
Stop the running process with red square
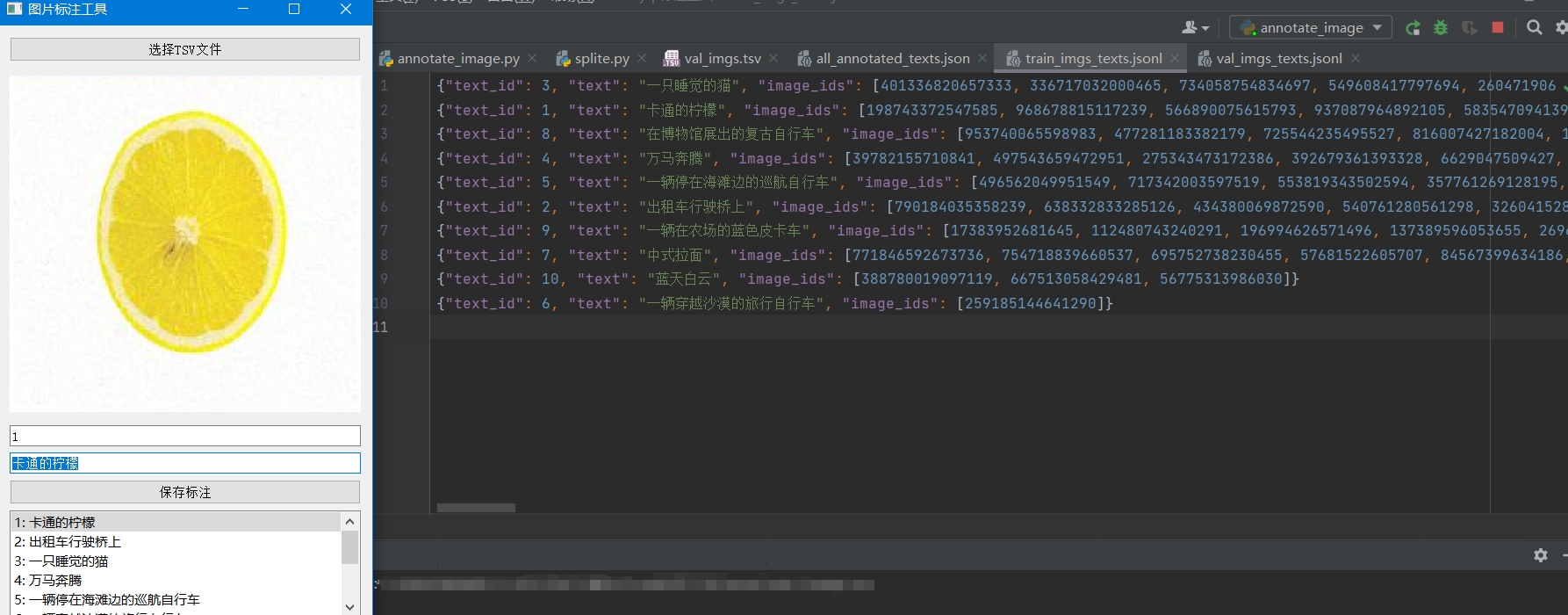[1498, 28]
